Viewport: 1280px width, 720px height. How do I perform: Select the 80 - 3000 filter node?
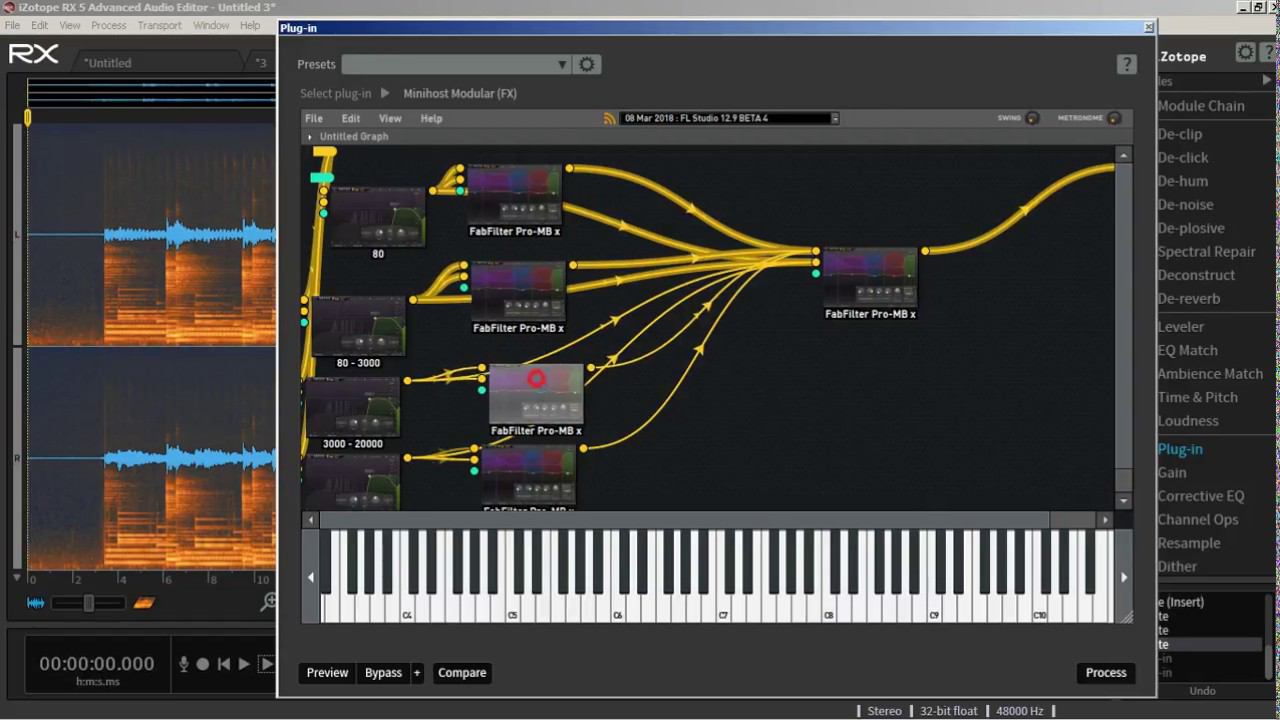358,325
